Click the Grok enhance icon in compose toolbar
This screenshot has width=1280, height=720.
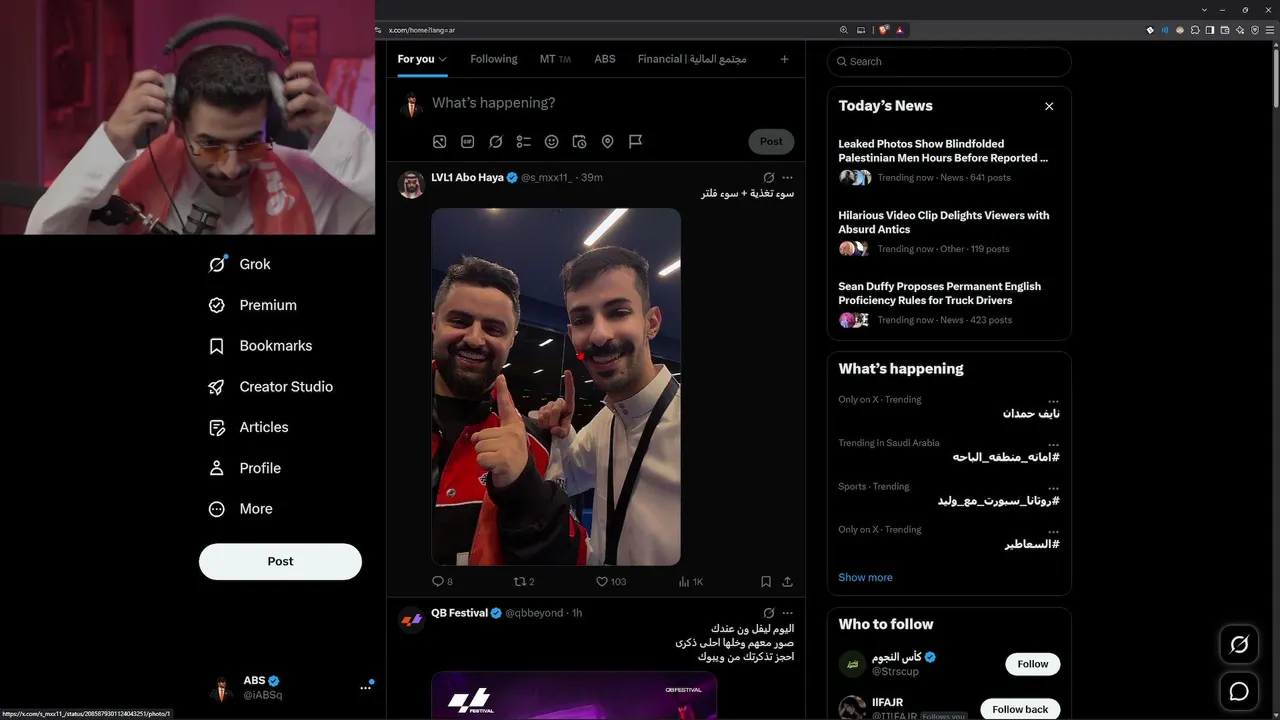[495, 142]
